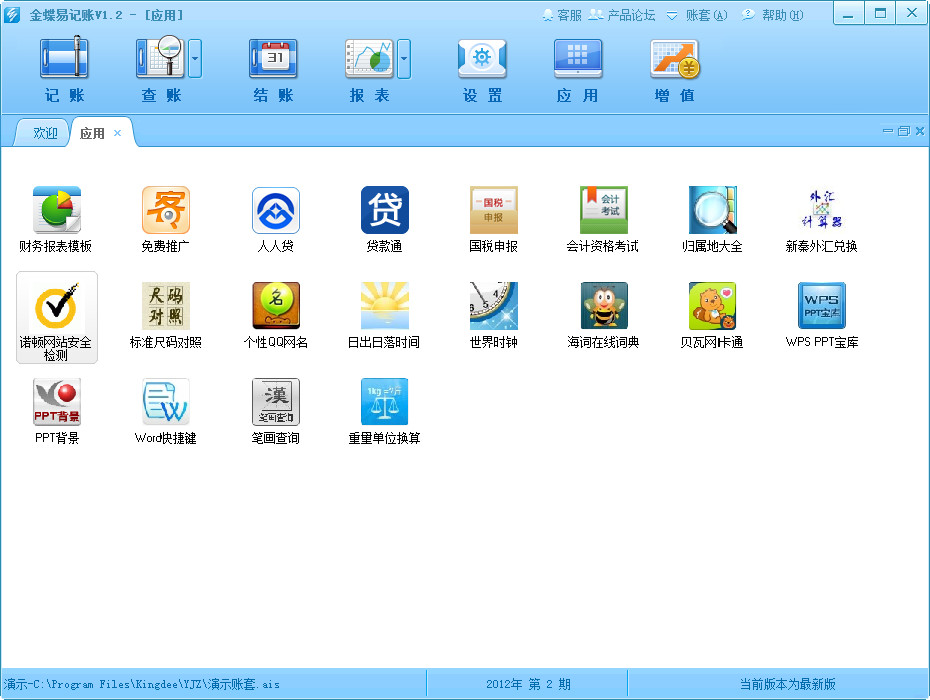Launch the 国税申报 app
930x700 pixels.
coord(493,219)
